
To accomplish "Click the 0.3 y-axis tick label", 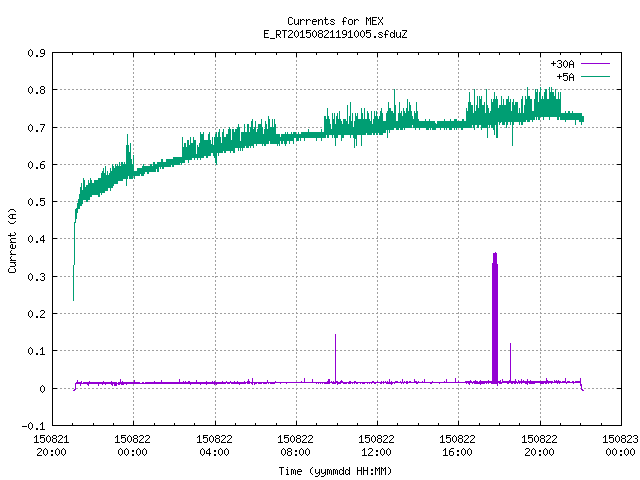I will (36, 277).
